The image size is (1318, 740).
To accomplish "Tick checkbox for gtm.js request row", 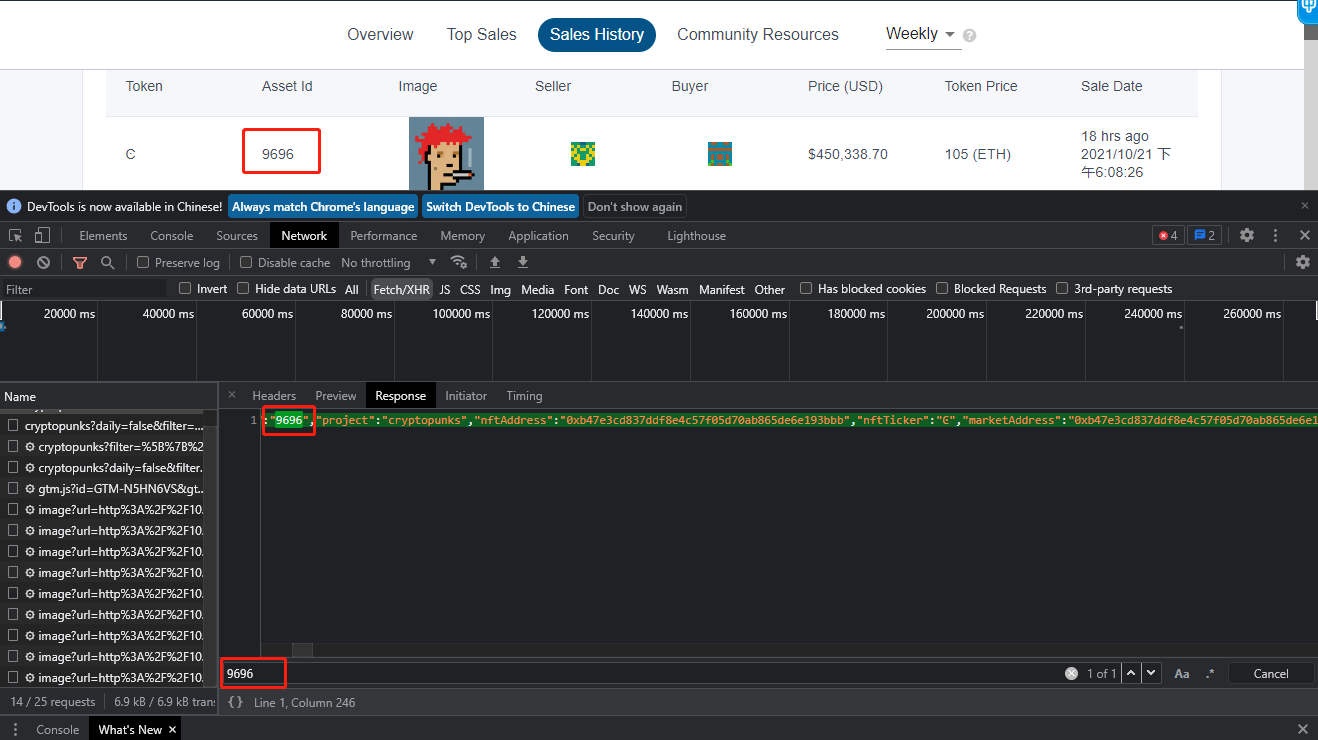I will click(x=14, y=488).
